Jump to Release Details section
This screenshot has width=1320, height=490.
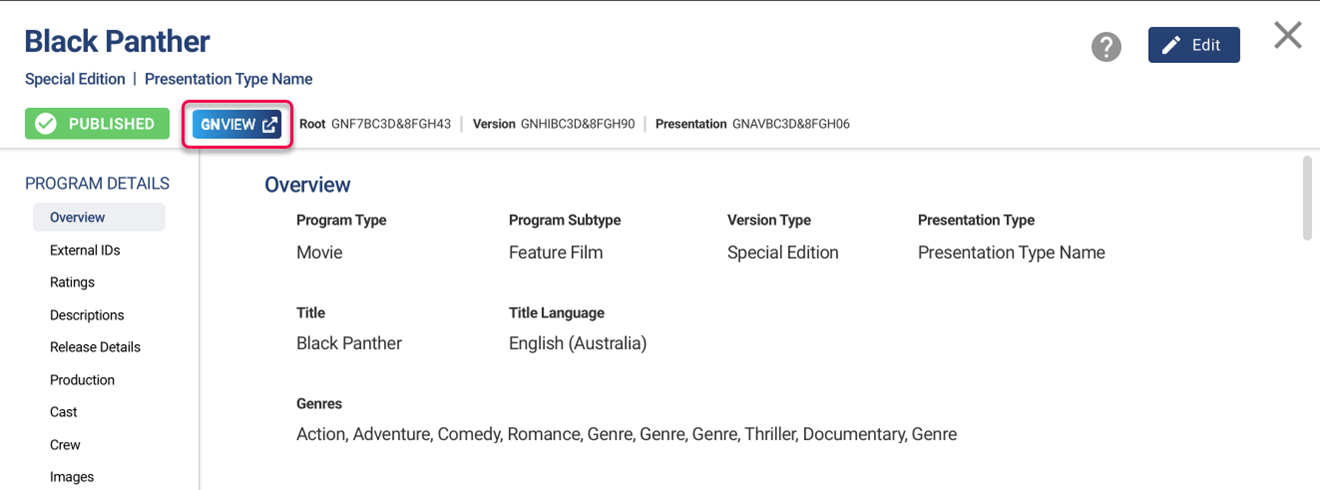click(95, 347)
